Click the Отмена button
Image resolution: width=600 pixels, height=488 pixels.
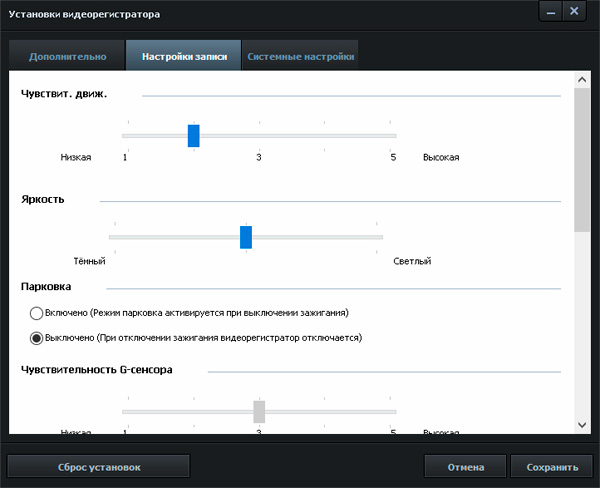point(465,467)
